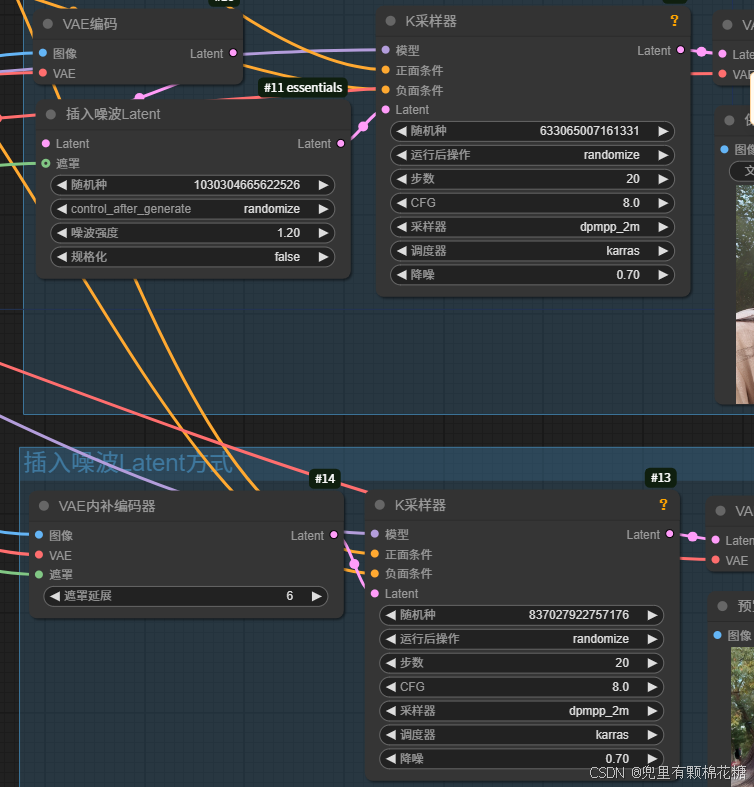The image size is (754, 787).
Task: Click the VAE input port on VAE编码
Action: (43, 73)
